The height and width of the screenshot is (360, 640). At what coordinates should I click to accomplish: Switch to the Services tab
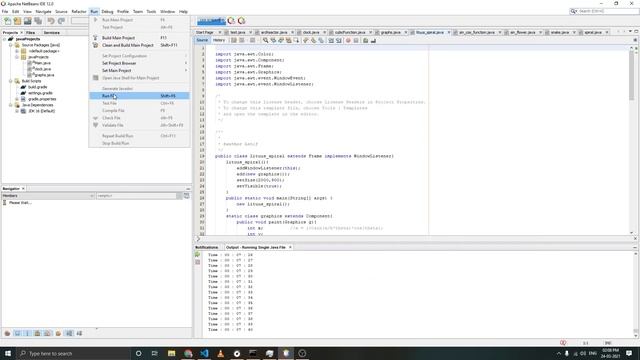coord(51,33)
